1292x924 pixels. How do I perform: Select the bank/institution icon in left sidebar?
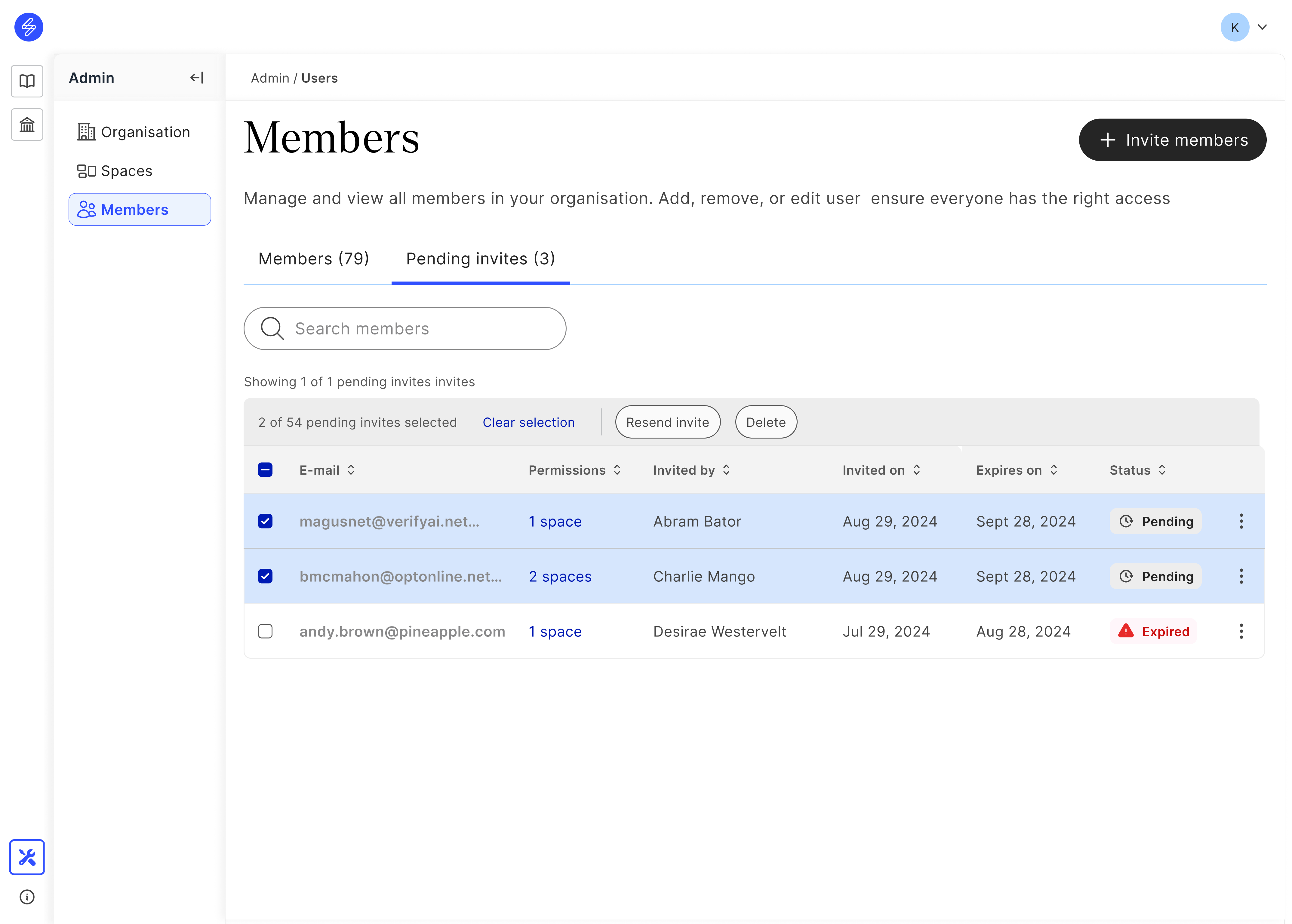pyautogui.click(x=27, y=124)
